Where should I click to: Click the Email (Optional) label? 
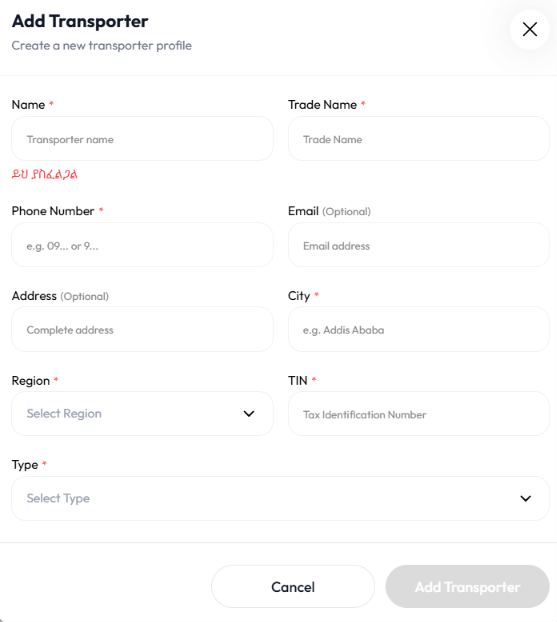tap(329, 211)
